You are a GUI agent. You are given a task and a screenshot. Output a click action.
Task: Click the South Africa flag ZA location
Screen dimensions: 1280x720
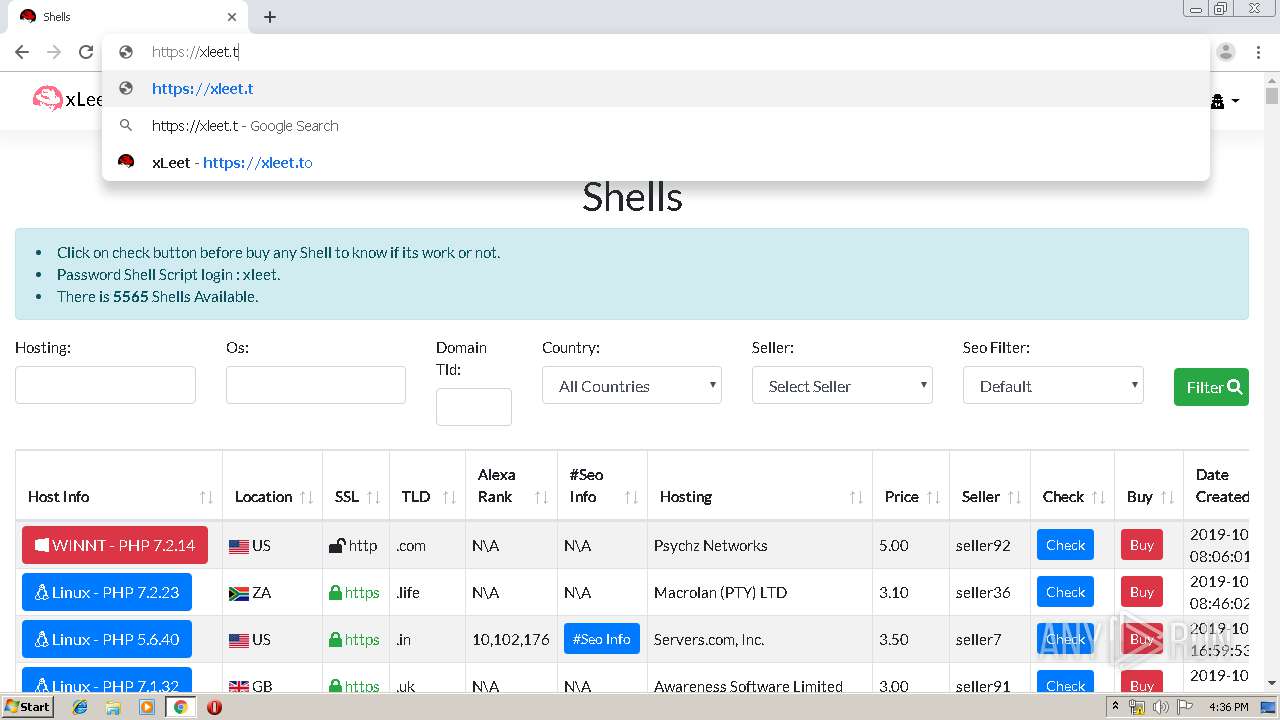coord(250,592)
